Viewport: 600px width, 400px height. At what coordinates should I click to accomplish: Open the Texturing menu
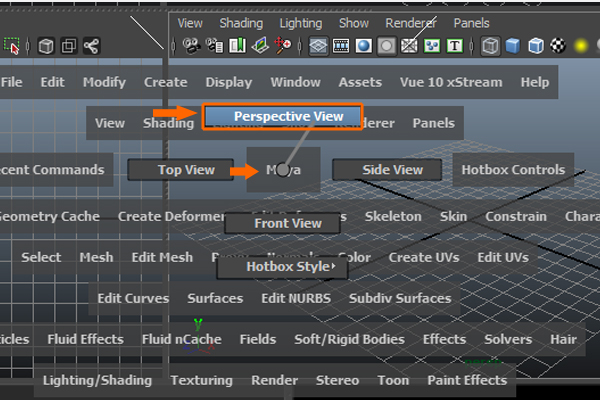[202, 380]
